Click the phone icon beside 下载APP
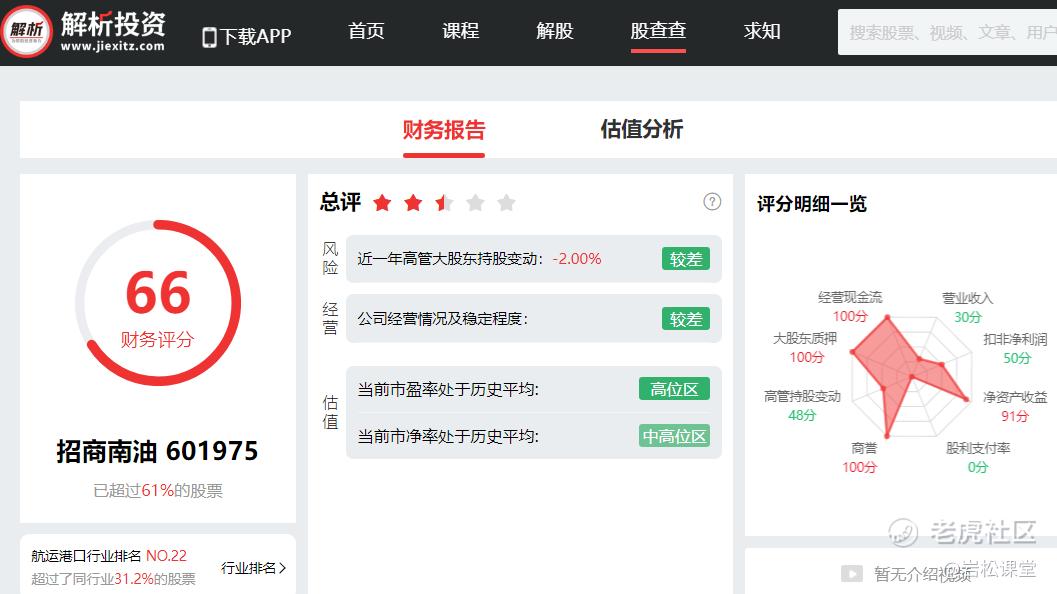The width and height of the screenshot is (1057, 594). point(210,37)
